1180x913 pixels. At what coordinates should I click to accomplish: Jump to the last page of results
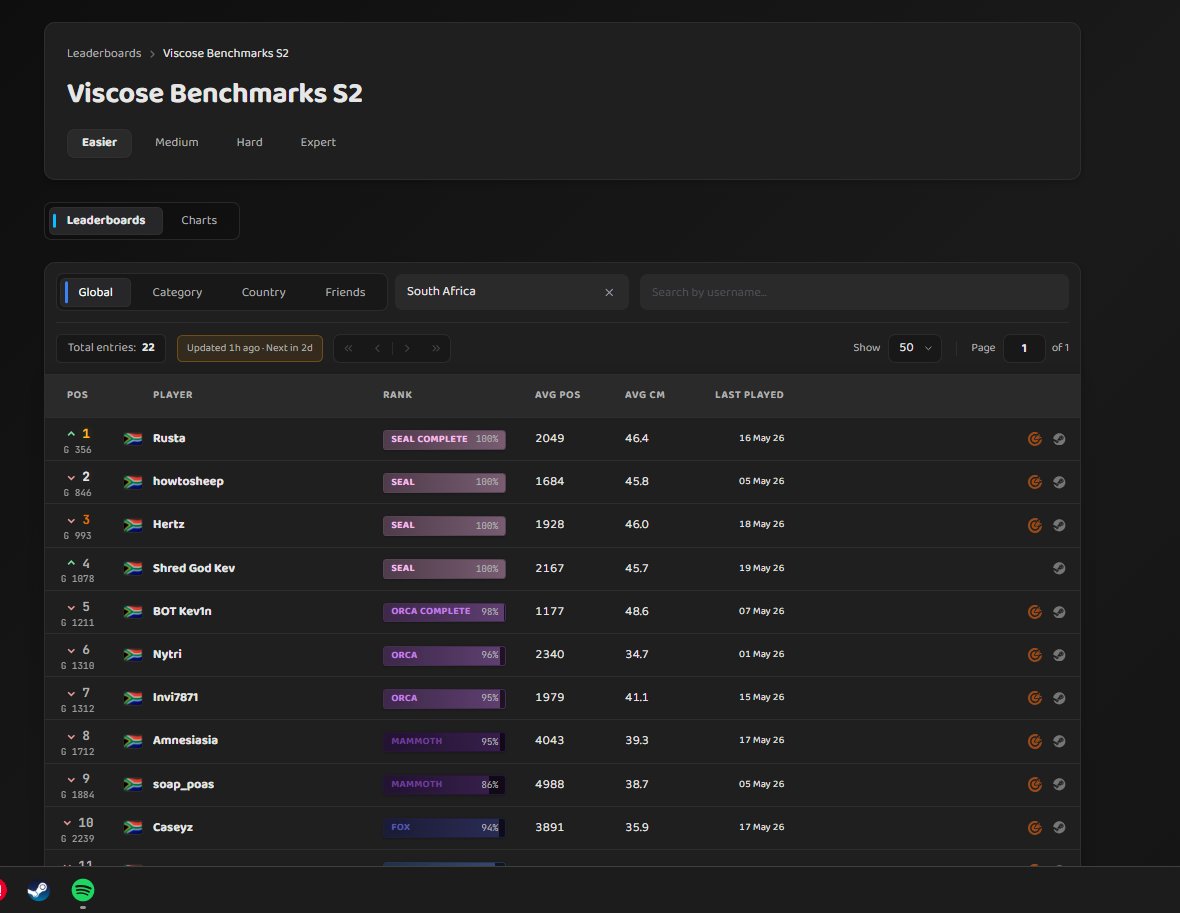(436, 348)
